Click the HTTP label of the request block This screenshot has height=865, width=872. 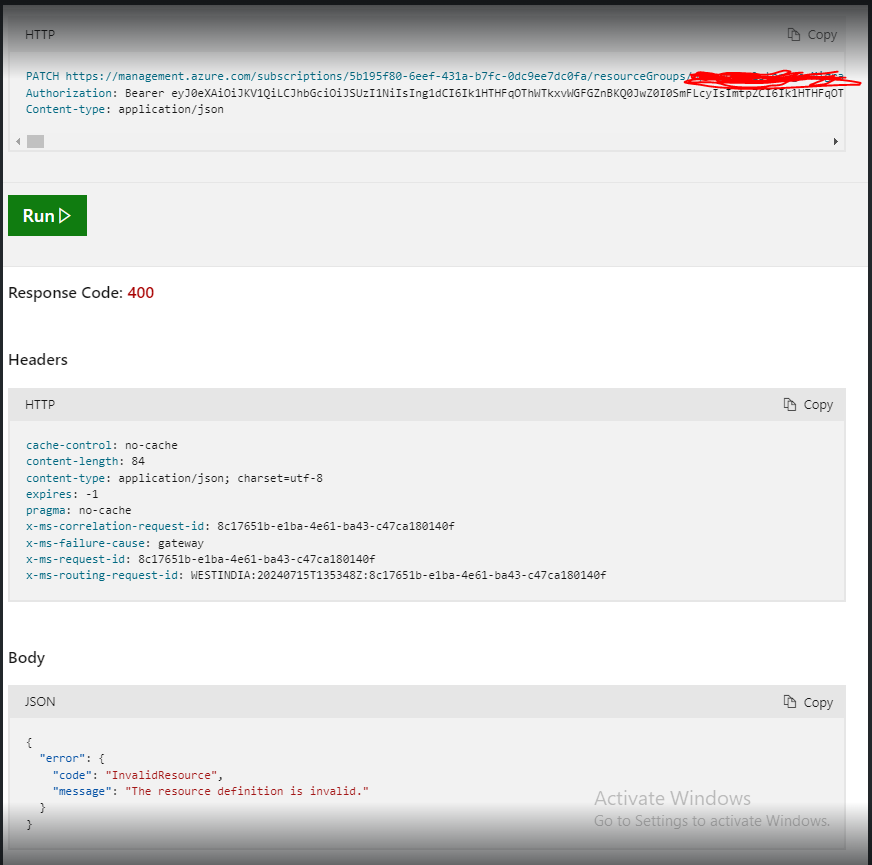coord(40,34)
